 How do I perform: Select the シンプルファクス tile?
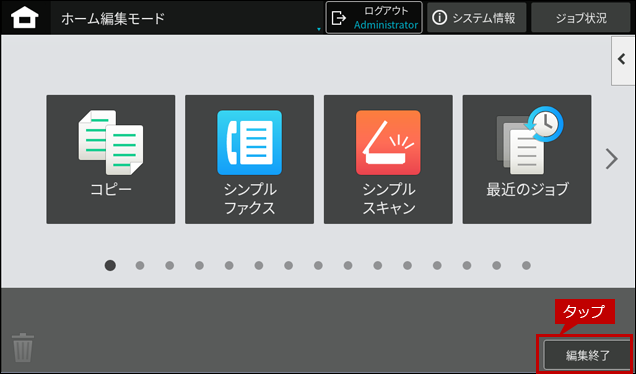(x=249, y=159)
